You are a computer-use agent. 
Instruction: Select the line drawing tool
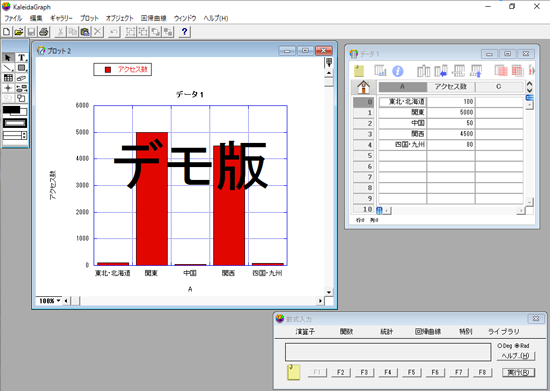[8, 68]
